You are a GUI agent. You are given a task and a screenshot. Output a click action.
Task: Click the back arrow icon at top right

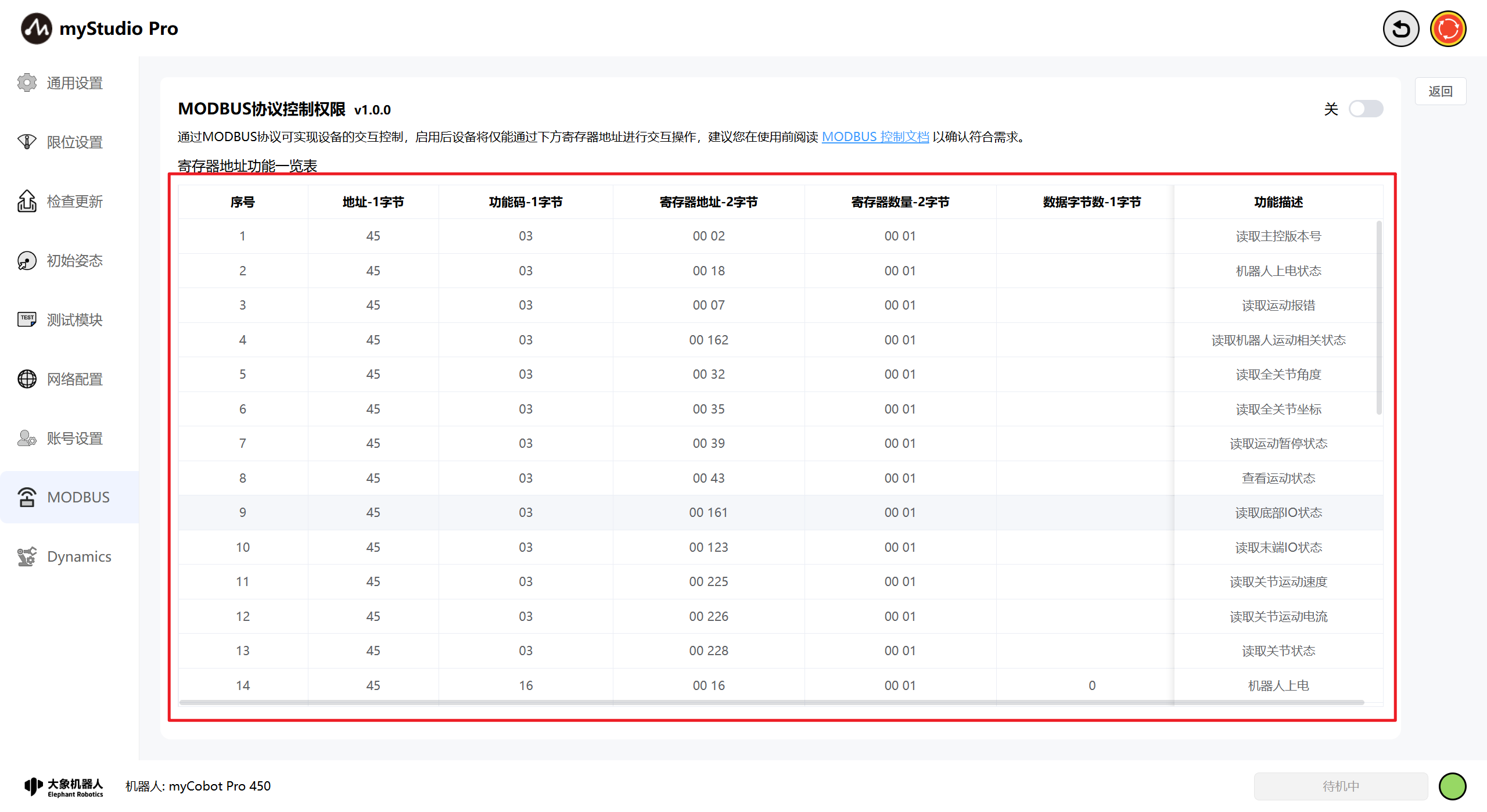pos(1400,29)
